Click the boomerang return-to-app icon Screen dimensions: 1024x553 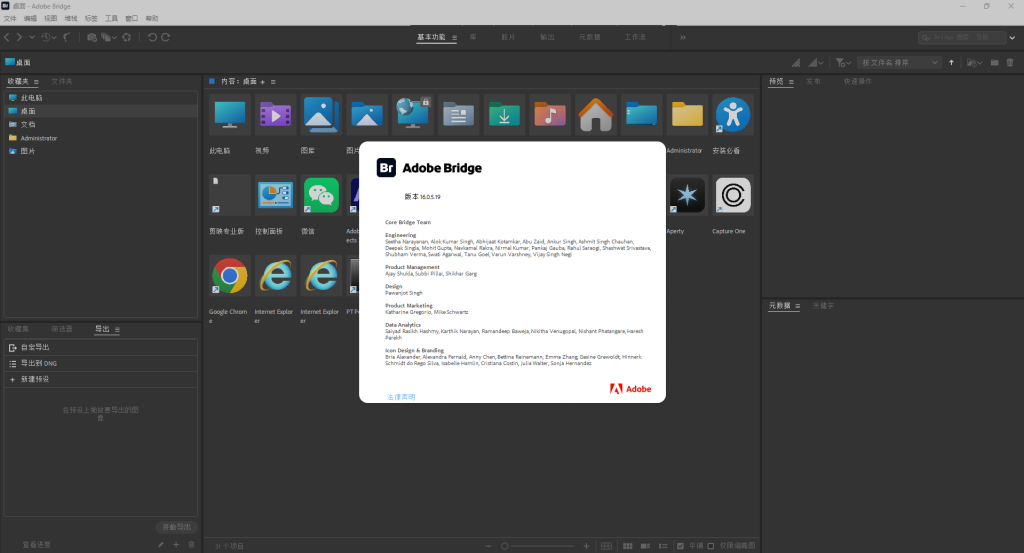[x=67, y=37]
